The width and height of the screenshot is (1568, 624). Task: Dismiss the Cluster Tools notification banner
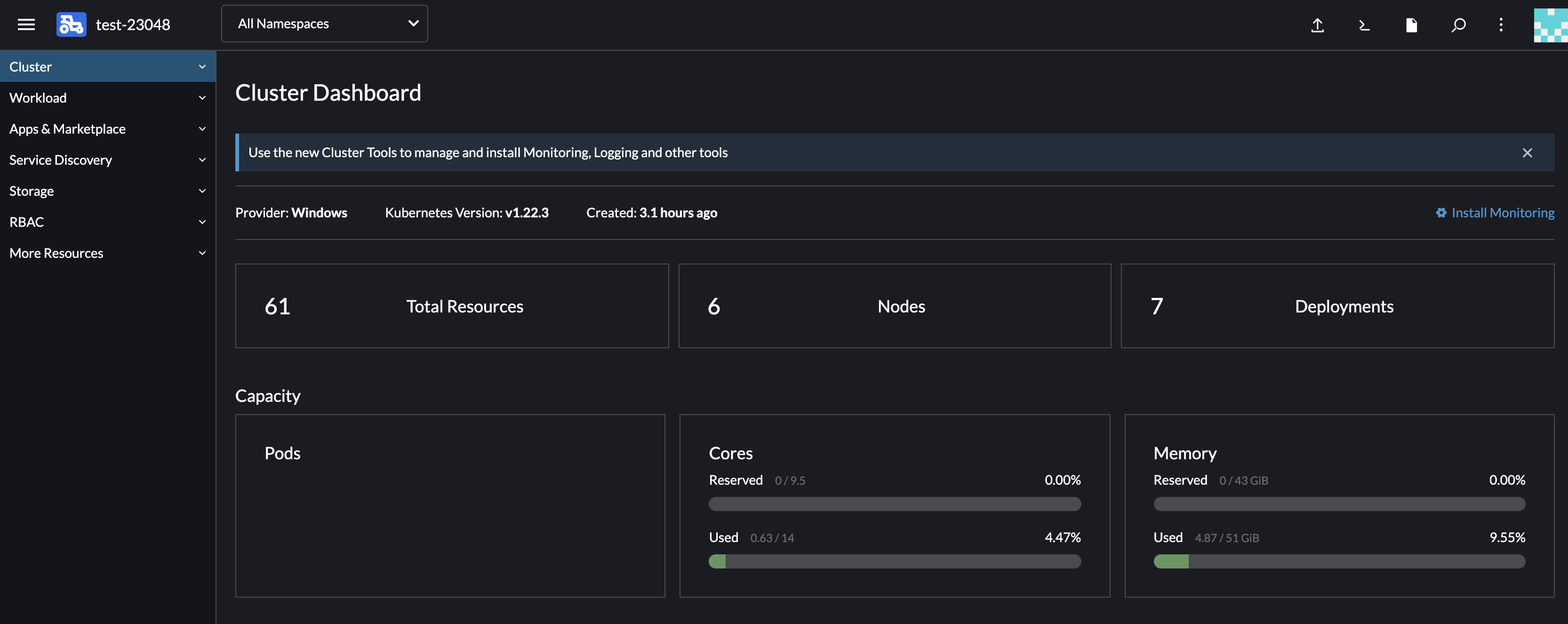tap(1527, 153)
